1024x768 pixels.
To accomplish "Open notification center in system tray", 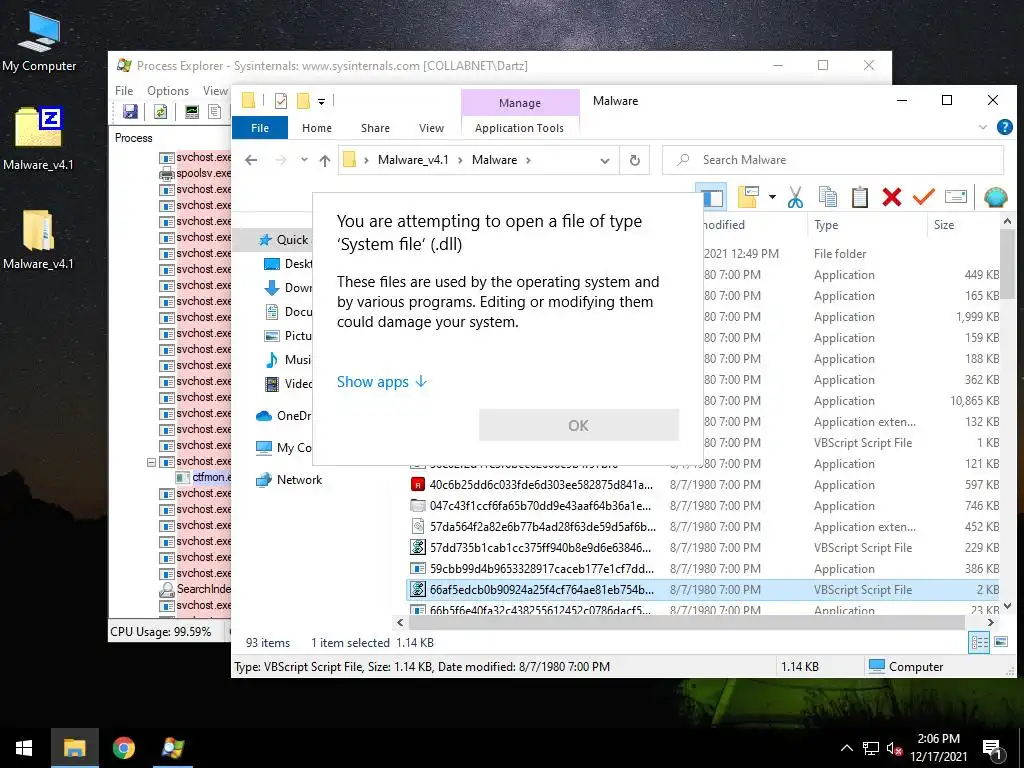I will 992,749.
